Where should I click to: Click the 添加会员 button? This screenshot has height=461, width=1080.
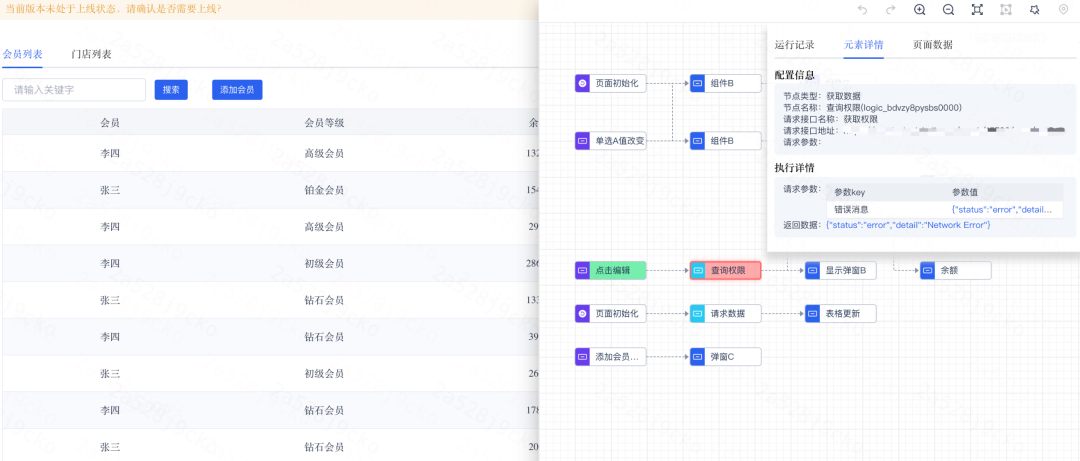[237, 90]
